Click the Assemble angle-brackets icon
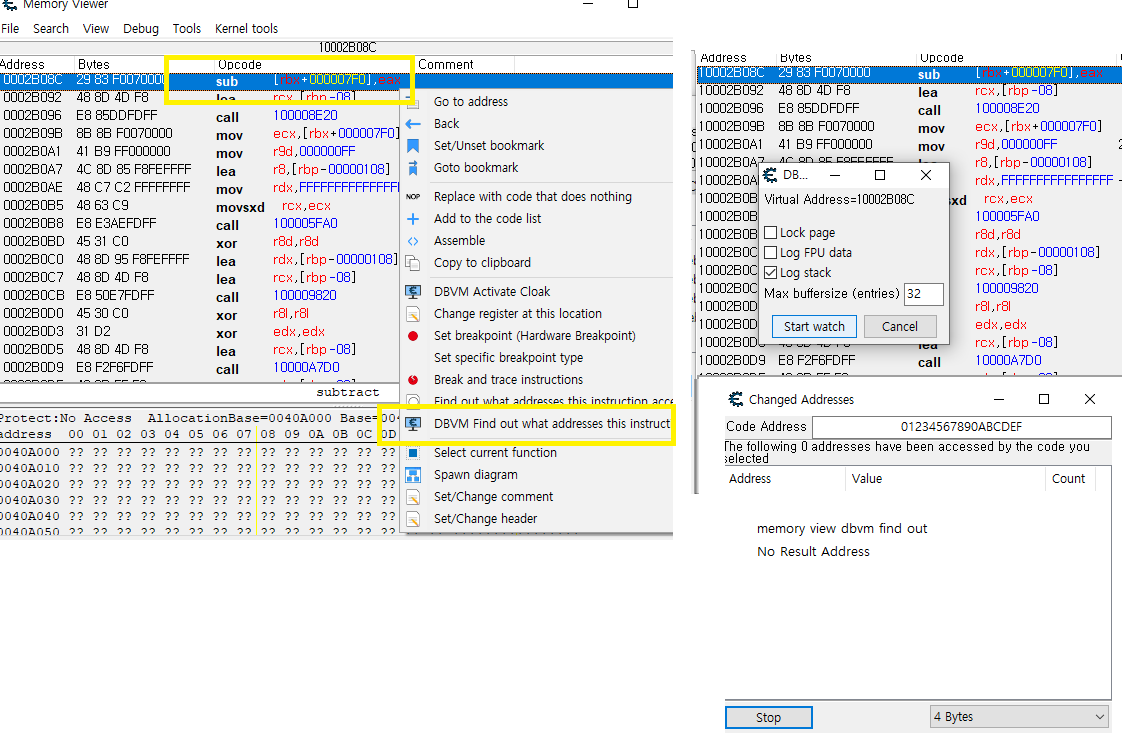The image size is (1122, 736). tap(413, 240)
